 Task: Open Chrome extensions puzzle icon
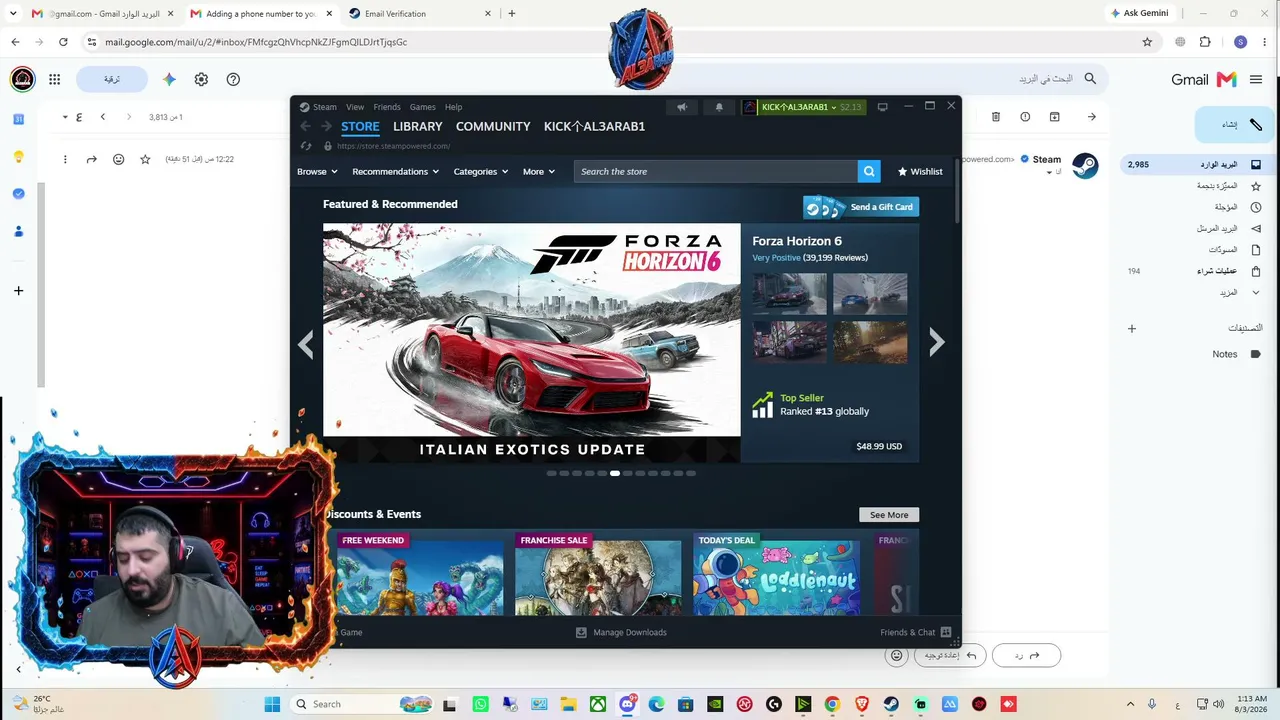(1205, 42)
